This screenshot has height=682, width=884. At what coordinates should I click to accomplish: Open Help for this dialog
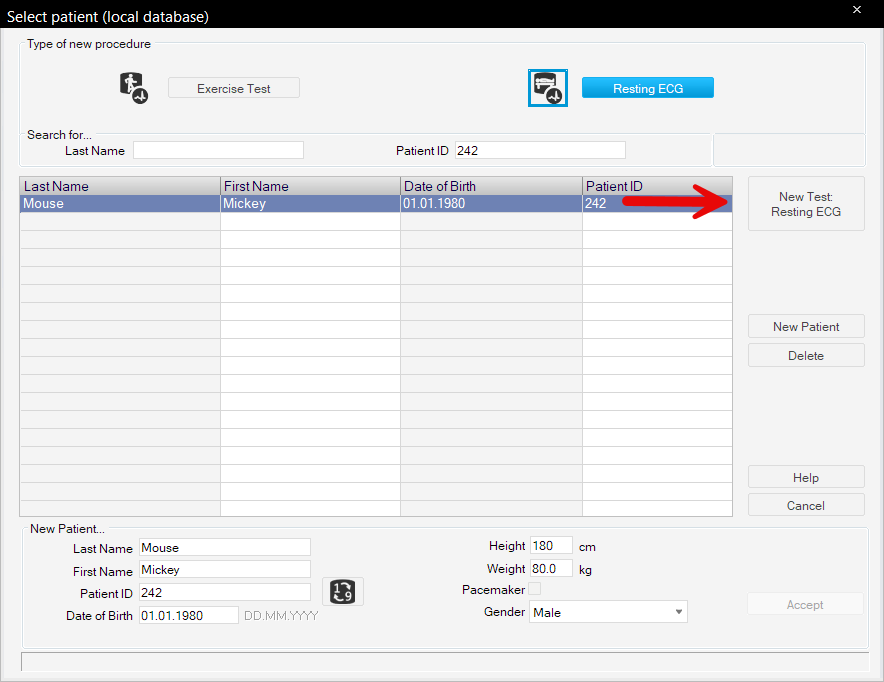click(x=806, y=478)
